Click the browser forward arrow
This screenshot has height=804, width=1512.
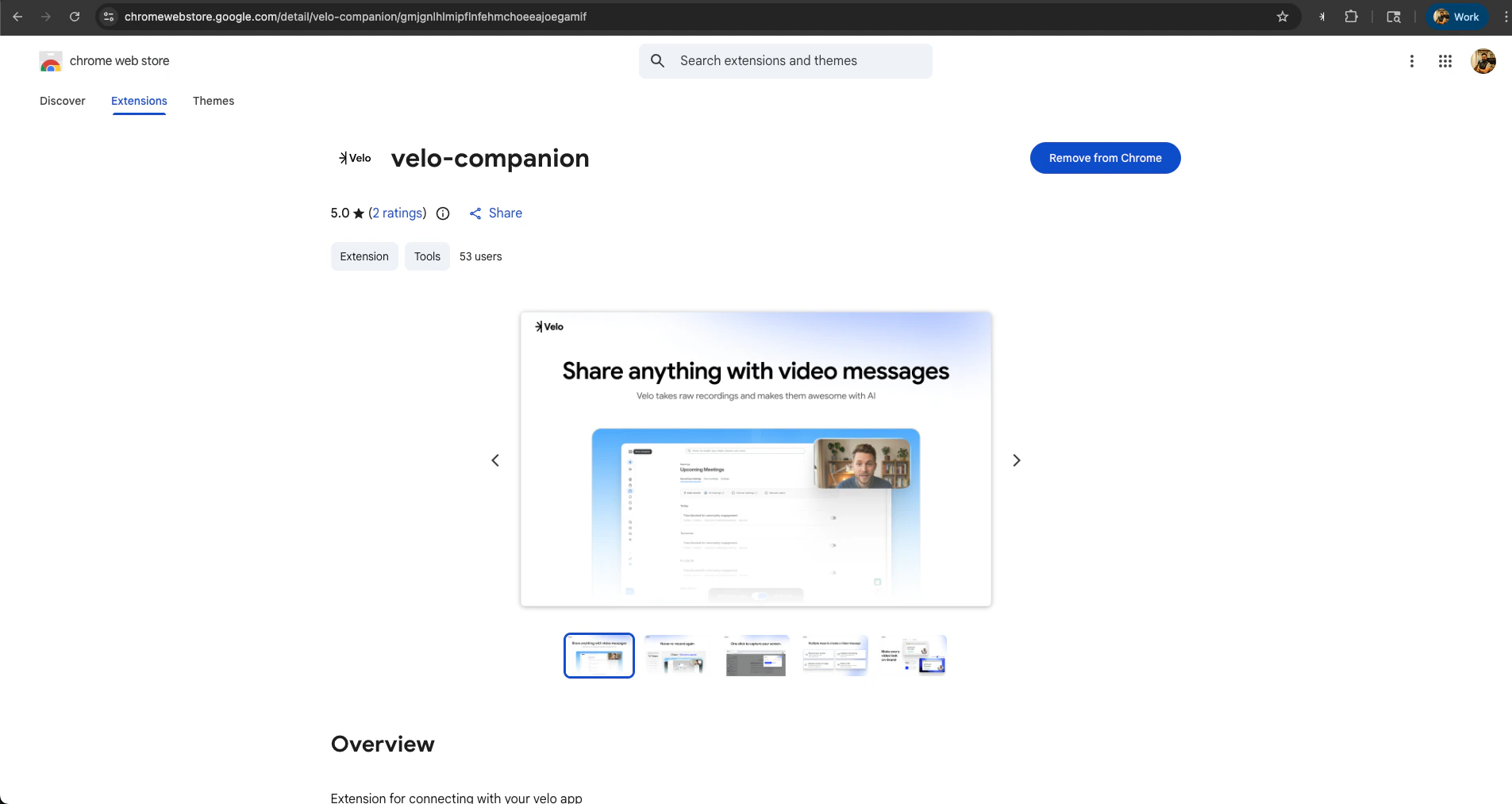click(x=46, y=17)
